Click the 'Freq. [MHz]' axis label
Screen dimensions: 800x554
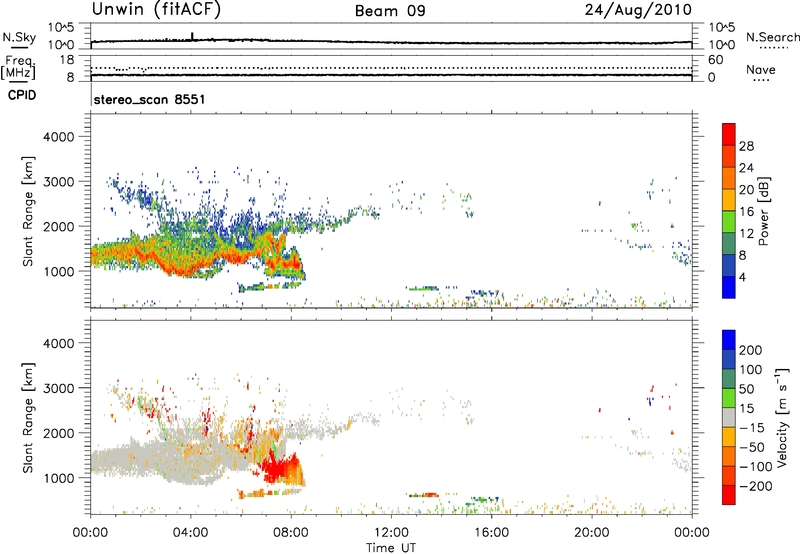tap(18, 68)
